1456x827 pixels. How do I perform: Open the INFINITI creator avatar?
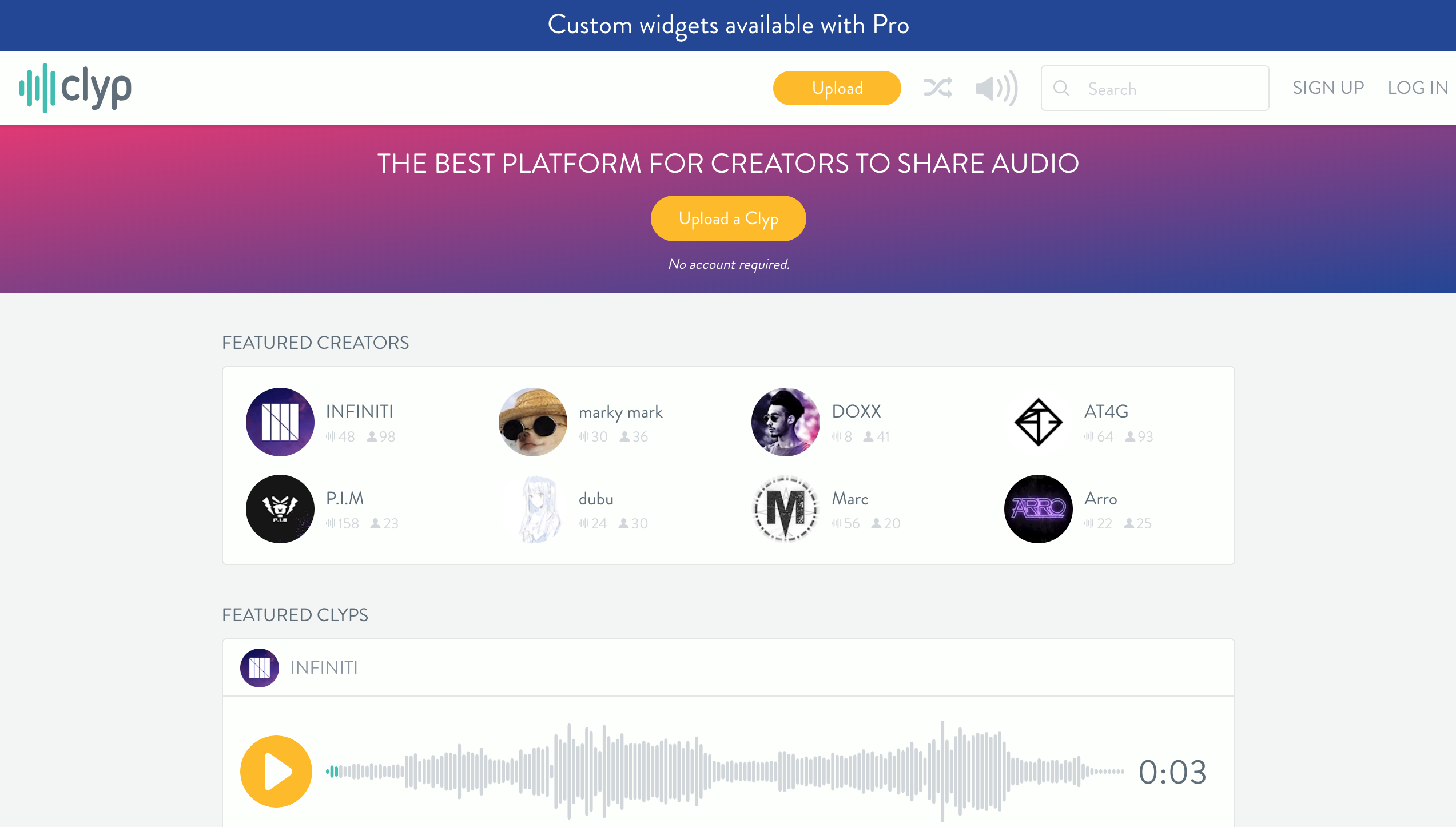coord(280,422)
